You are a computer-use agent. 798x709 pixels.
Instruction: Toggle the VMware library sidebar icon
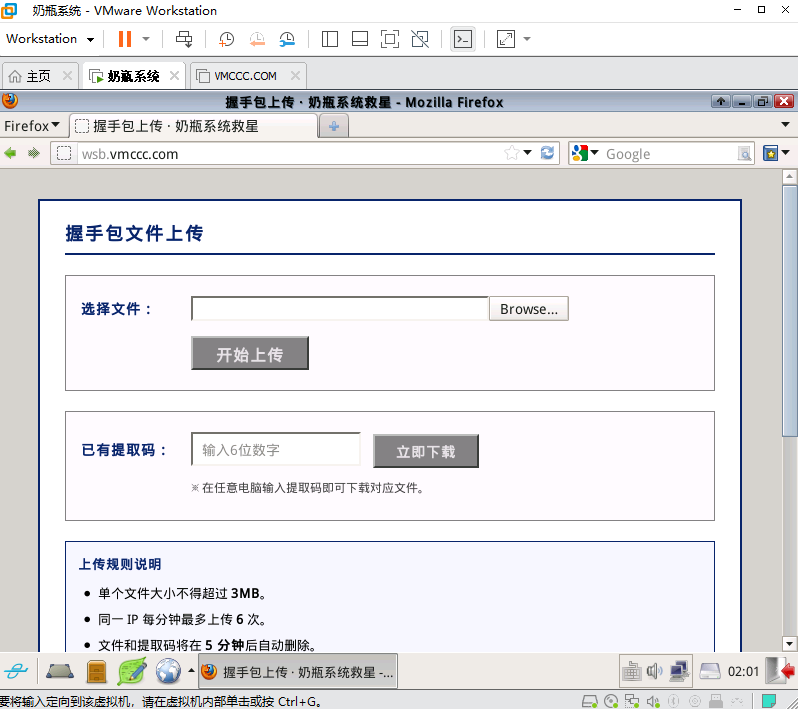[330, 39]
